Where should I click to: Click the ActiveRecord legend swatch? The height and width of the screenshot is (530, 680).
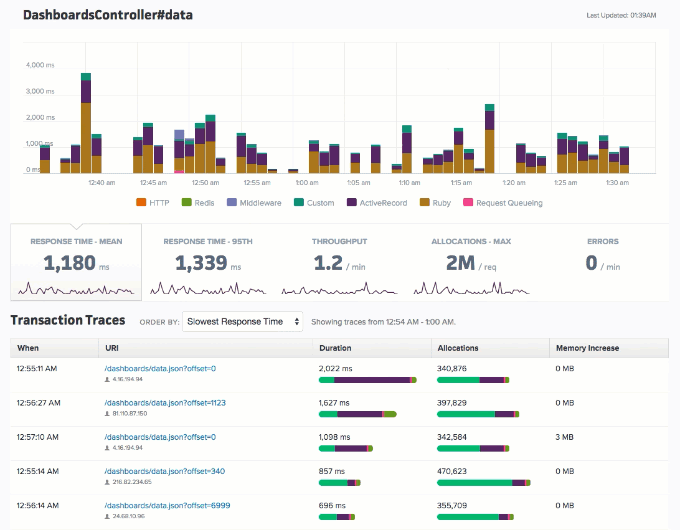tap(352, 203)
